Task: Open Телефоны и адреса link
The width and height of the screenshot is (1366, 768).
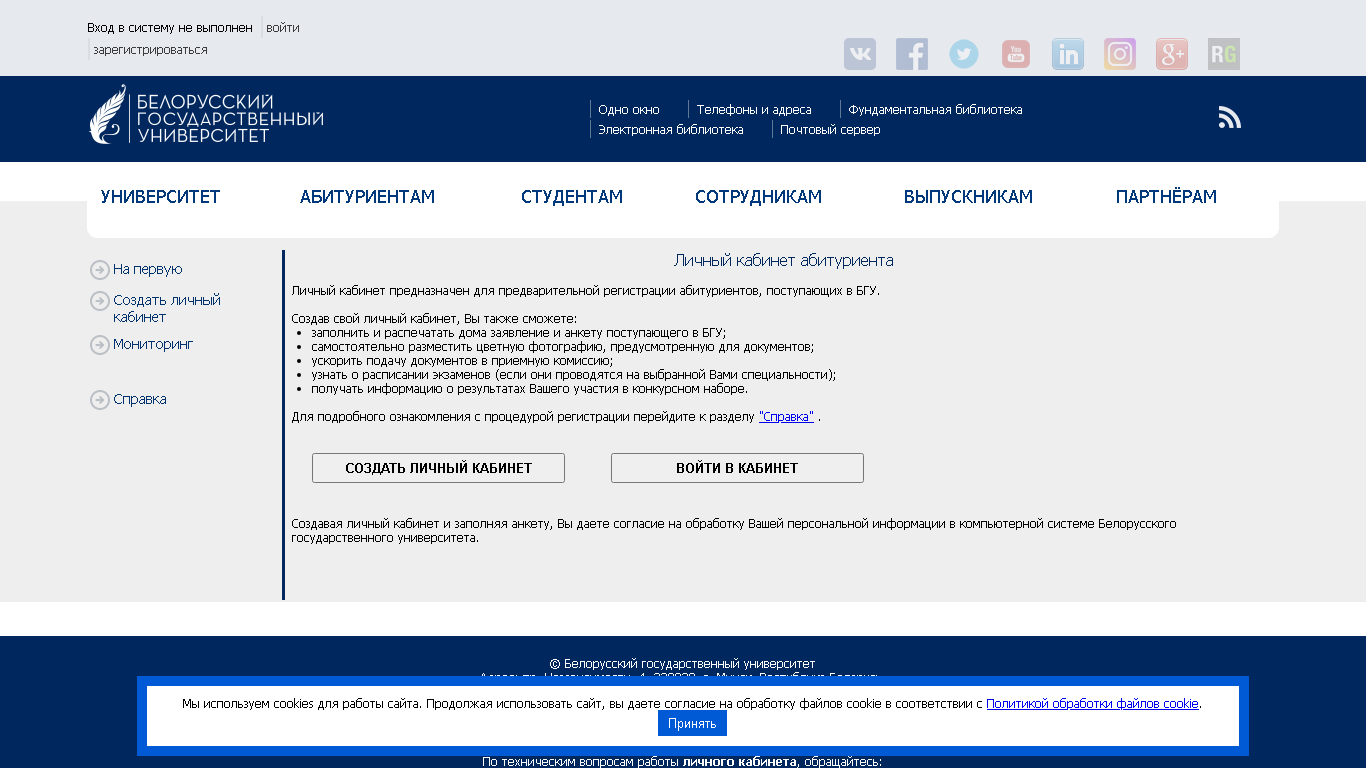Action: [x=754, y=110]
